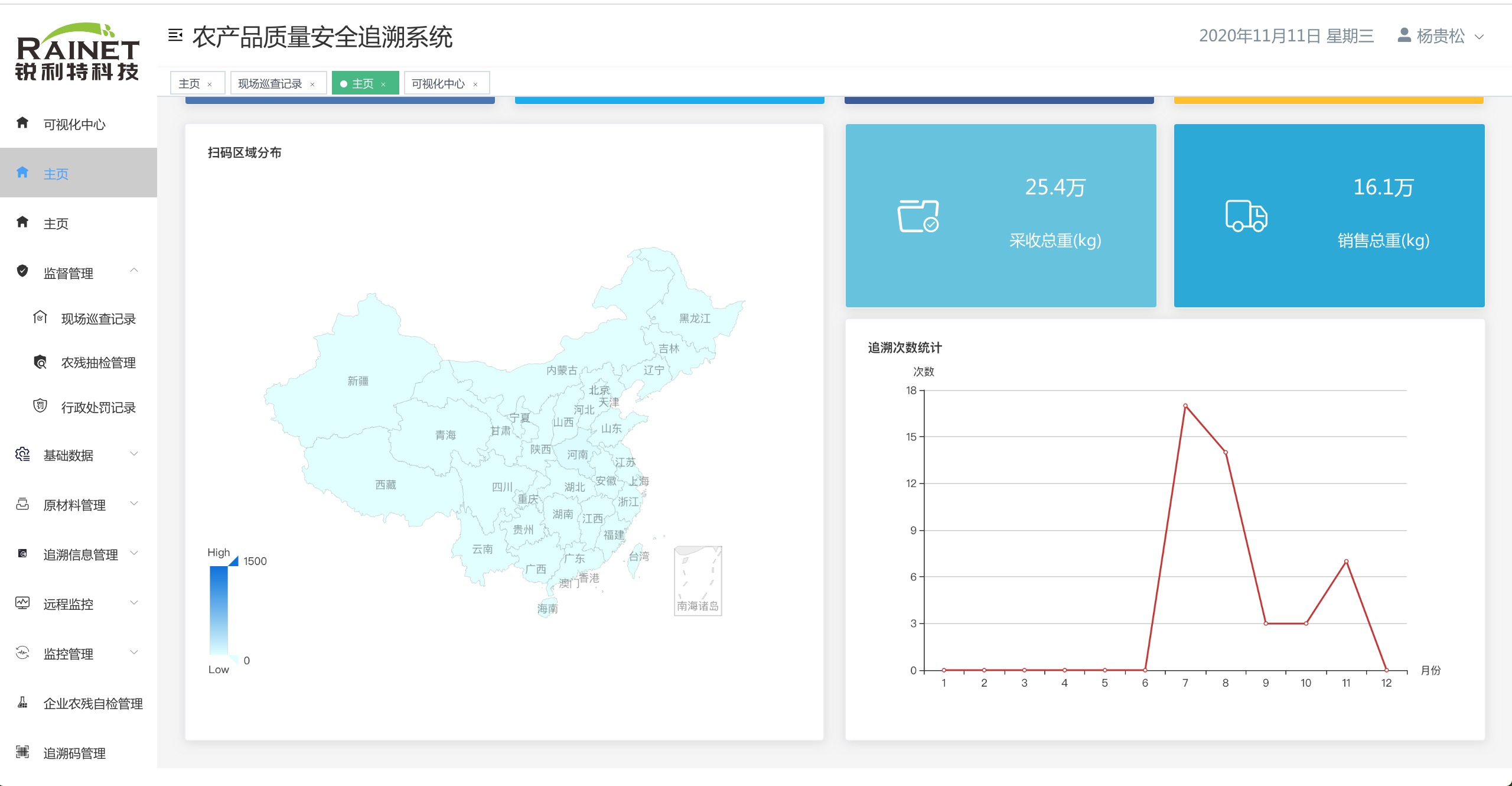Expand the 基础数据 menu chevron

(134, 454)
